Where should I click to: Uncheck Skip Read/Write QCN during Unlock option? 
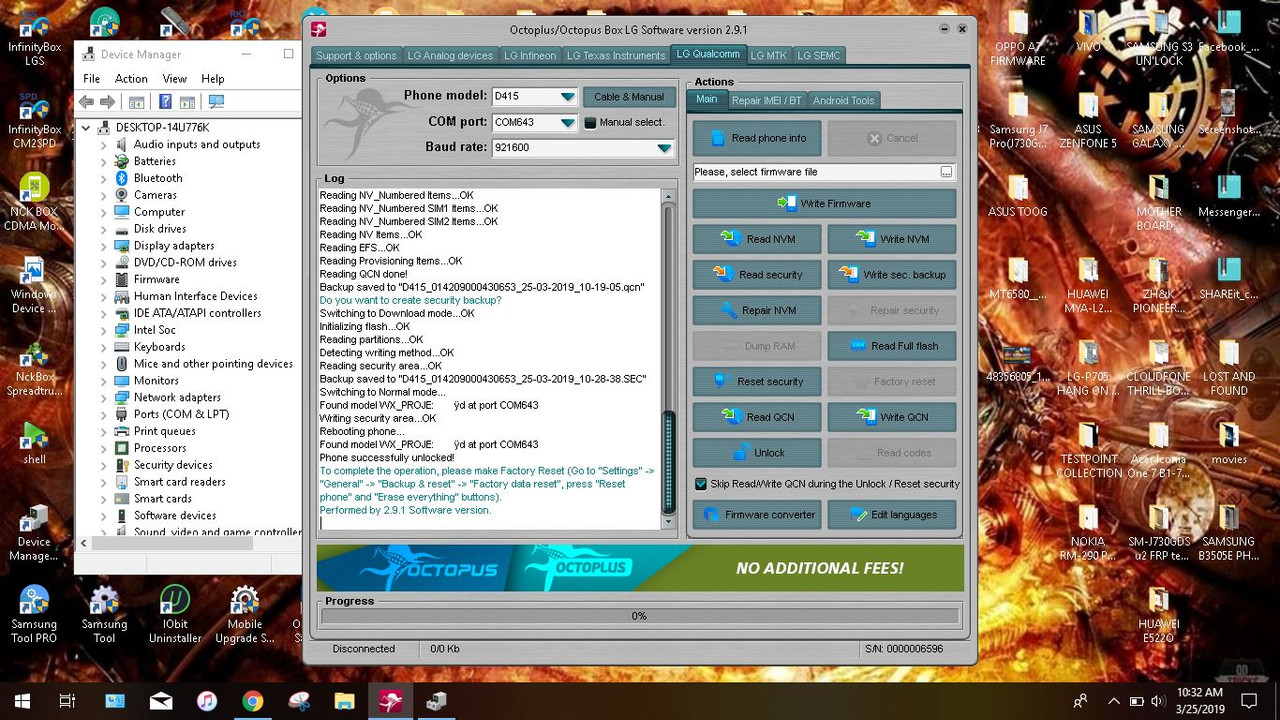pos(701,484)
